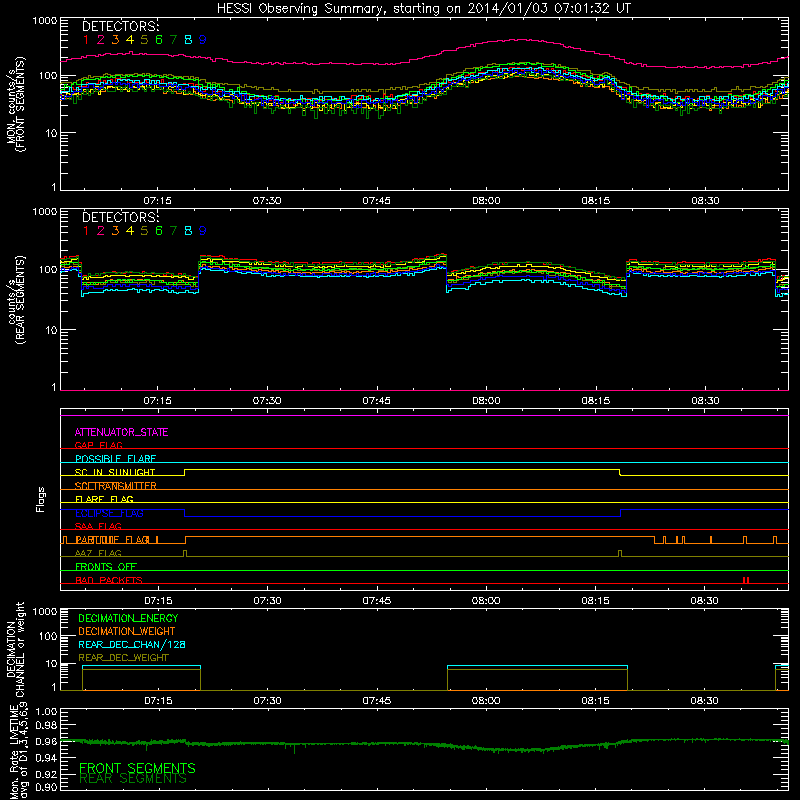Click the 1.00 tick on livetime y-axis
Screen dimensions: 800x800
46,712
